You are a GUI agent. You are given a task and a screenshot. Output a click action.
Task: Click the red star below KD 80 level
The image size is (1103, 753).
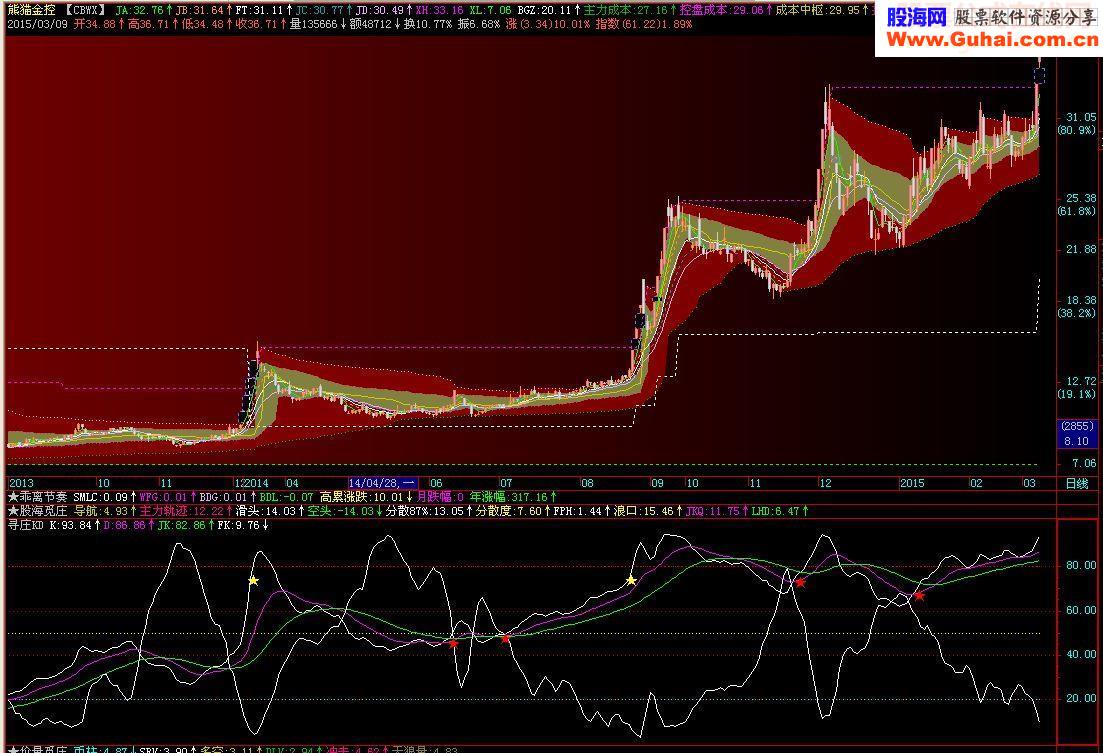pos(800,583)
